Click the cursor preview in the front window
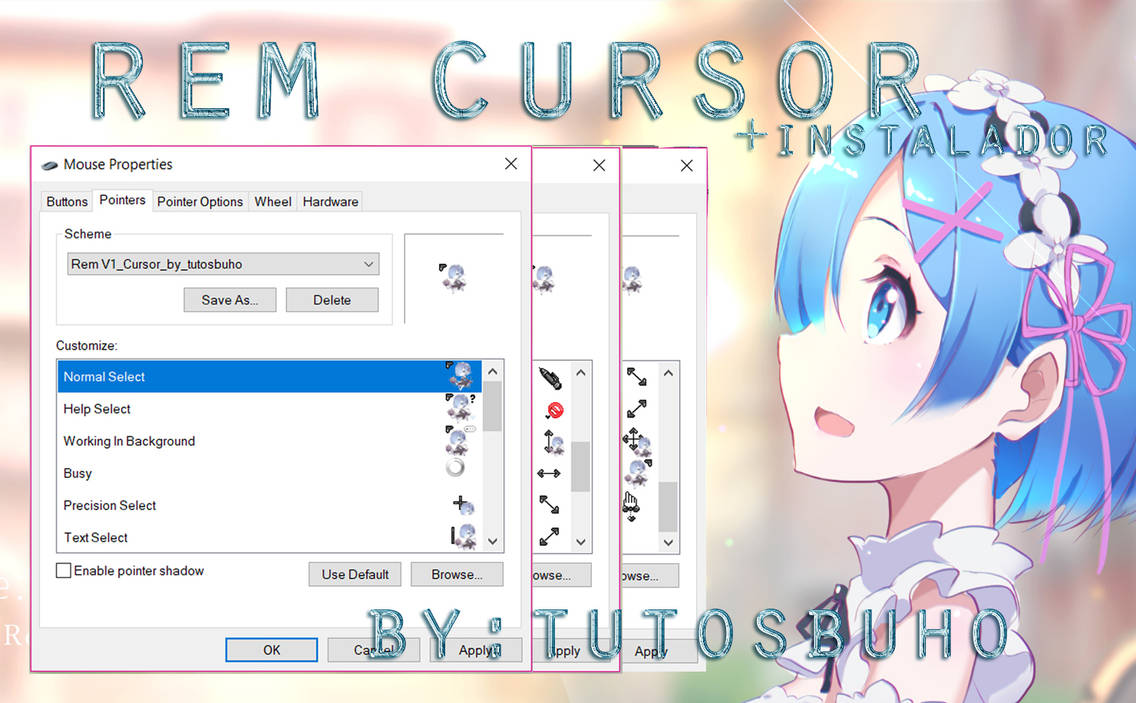 [454, 278]
